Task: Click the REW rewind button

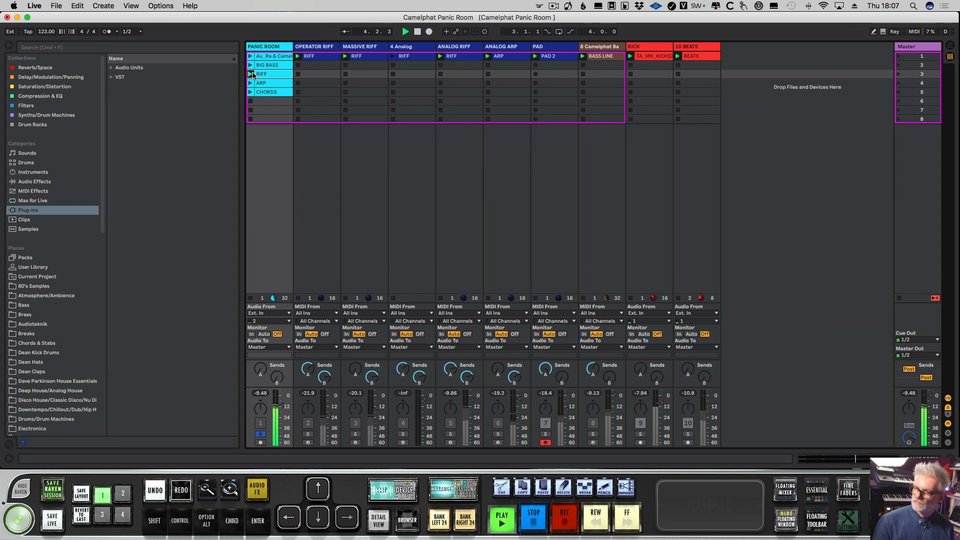Action: [x=595, y=519]
